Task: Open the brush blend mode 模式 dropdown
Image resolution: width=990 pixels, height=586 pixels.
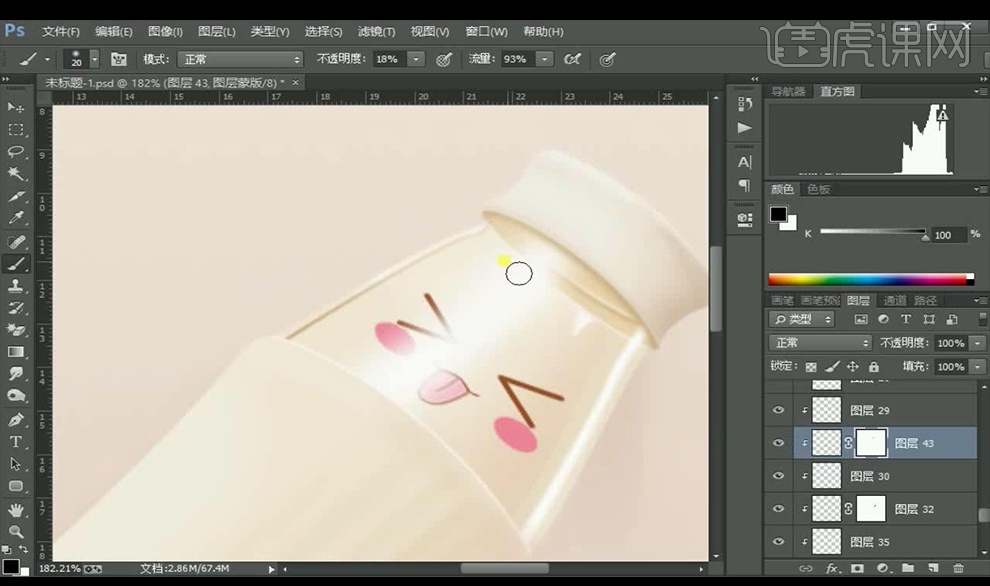Action: (239, 59)
